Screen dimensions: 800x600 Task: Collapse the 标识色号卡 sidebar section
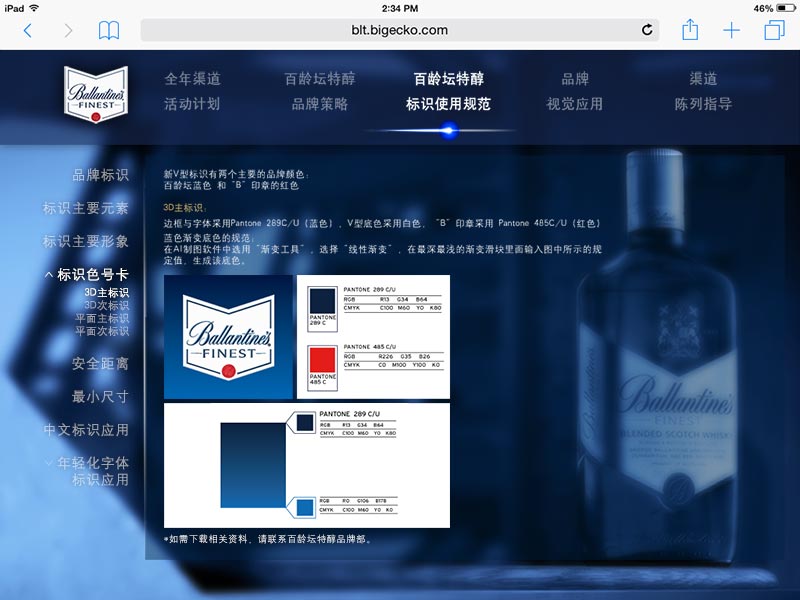tap(49, 275)
